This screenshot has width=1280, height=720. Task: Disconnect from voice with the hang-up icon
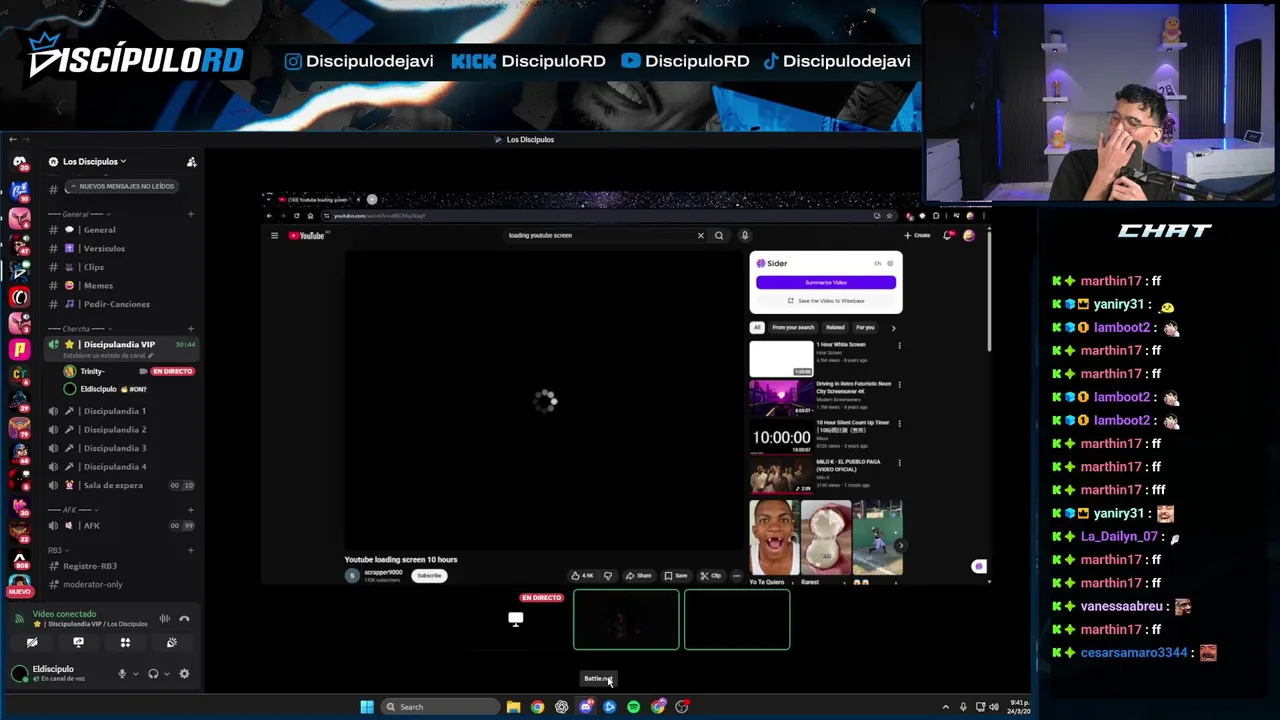coord(184,619)
